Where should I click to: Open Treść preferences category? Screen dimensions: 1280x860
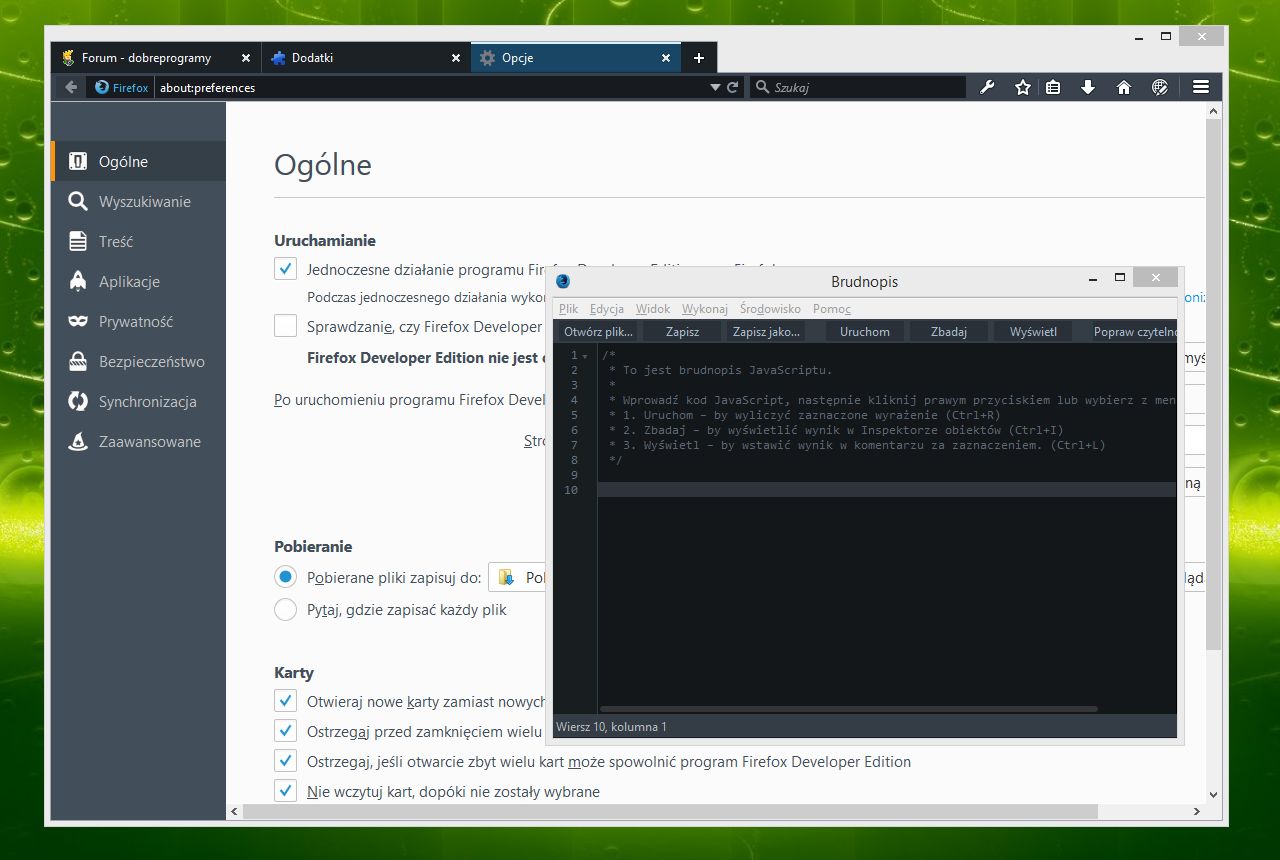click(139, 242)
